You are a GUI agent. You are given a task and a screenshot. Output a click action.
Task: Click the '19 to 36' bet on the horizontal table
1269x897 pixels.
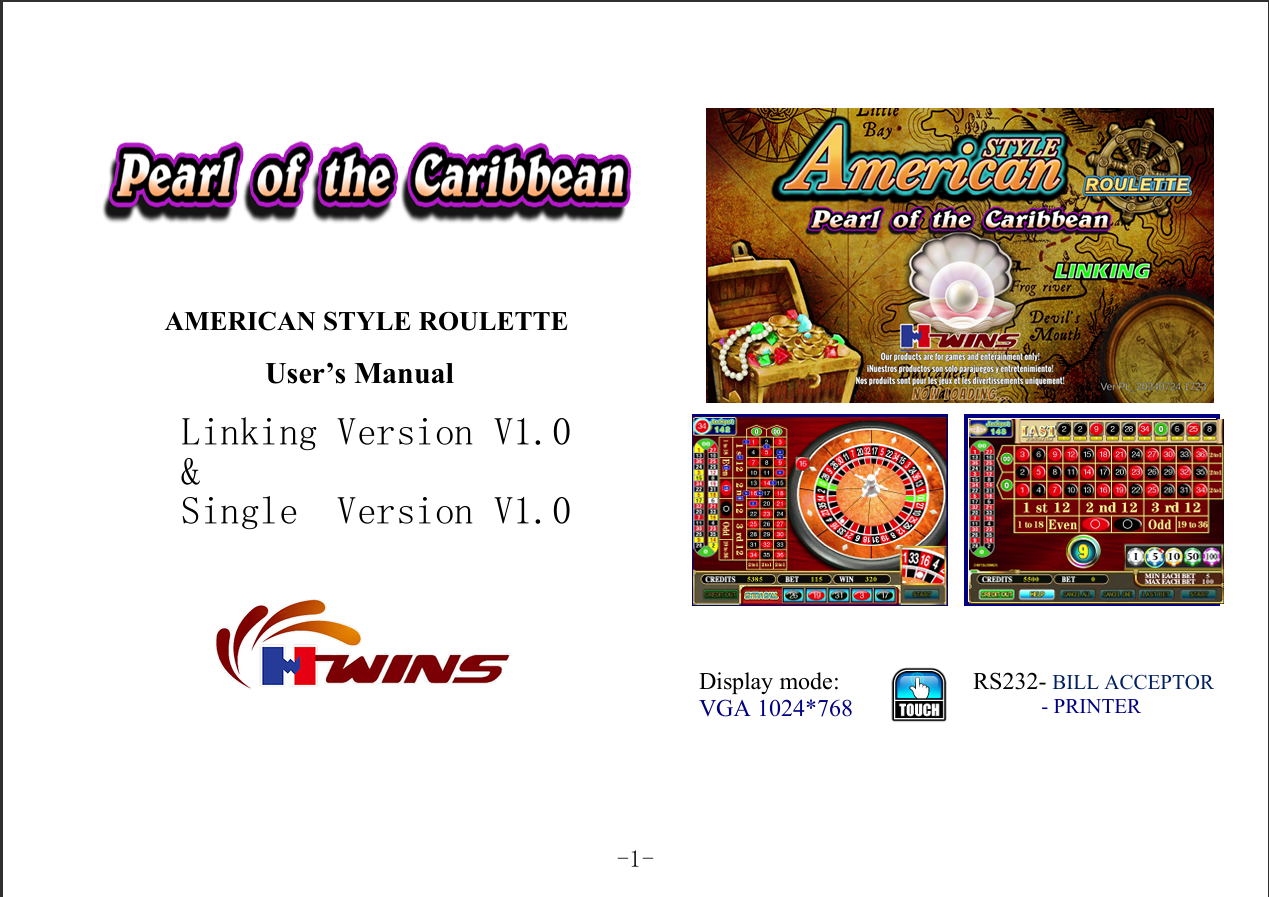[1193, 524]
